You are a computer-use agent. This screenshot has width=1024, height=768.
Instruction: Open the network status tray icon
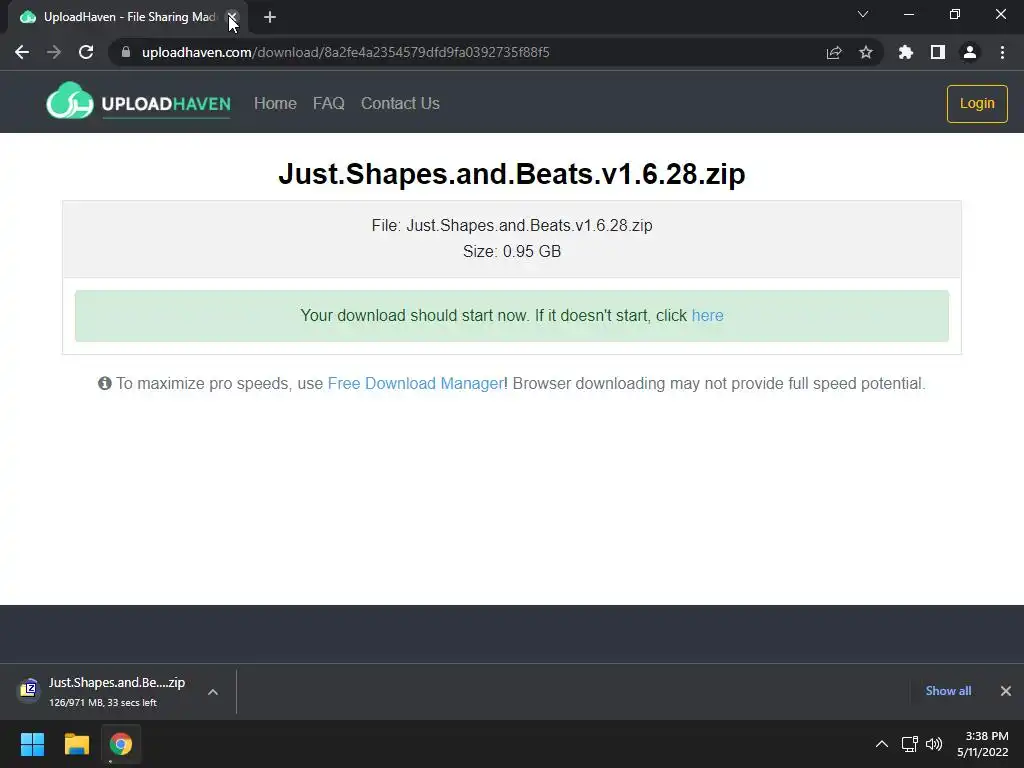(x=909, y=744)
